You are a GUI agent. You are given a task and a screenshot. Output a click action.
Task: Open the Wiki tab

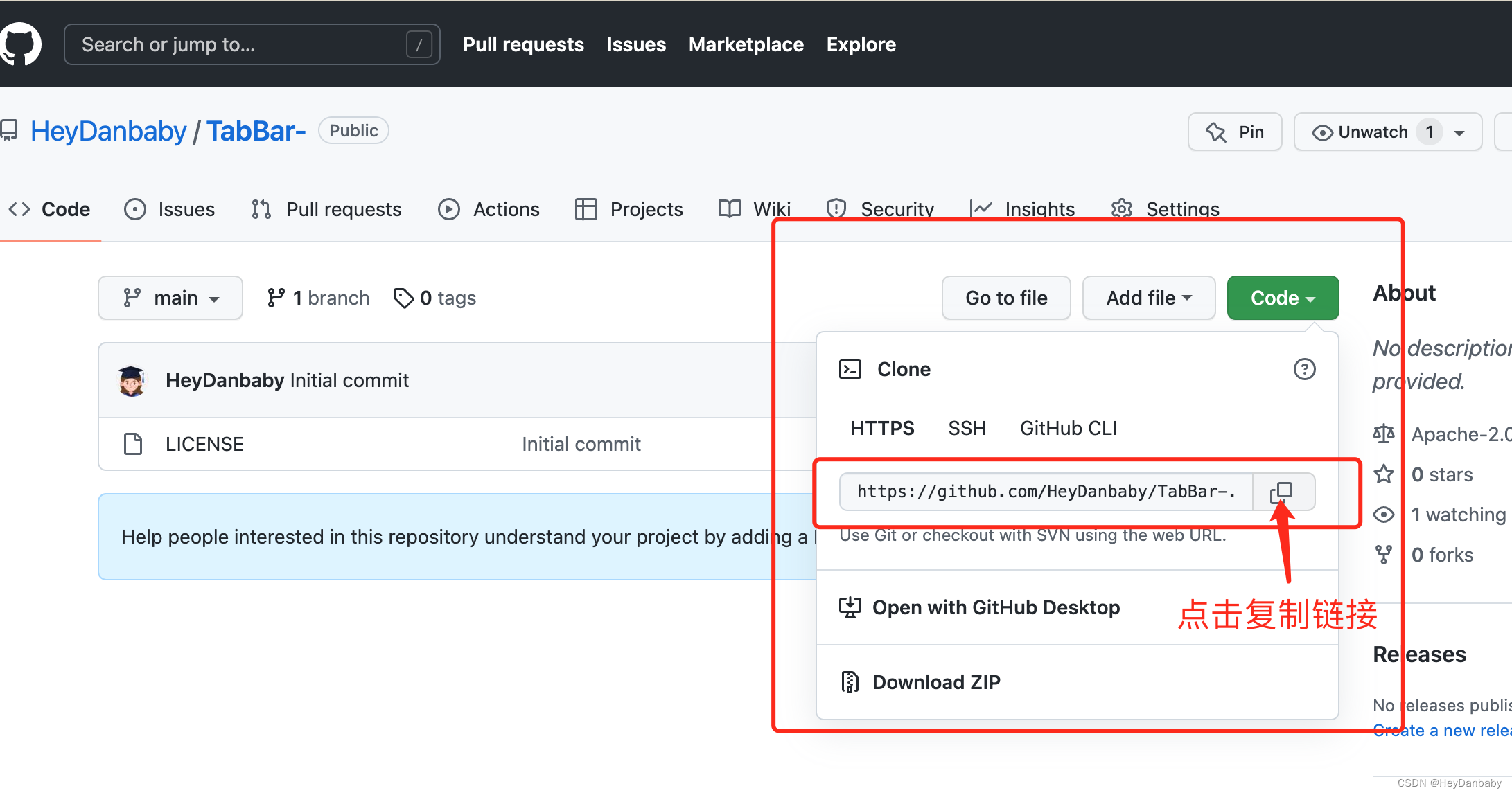tap(754, 209)
